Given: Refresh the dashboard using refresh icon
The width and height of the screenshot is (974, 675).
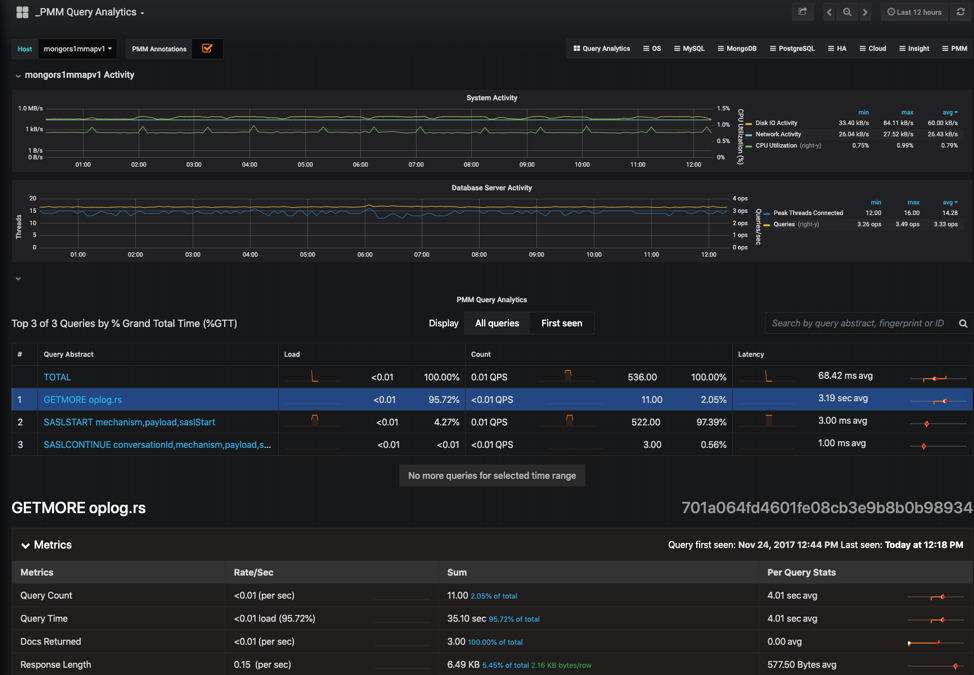Looking at the screenshot, I should click(x=960, y=12).
